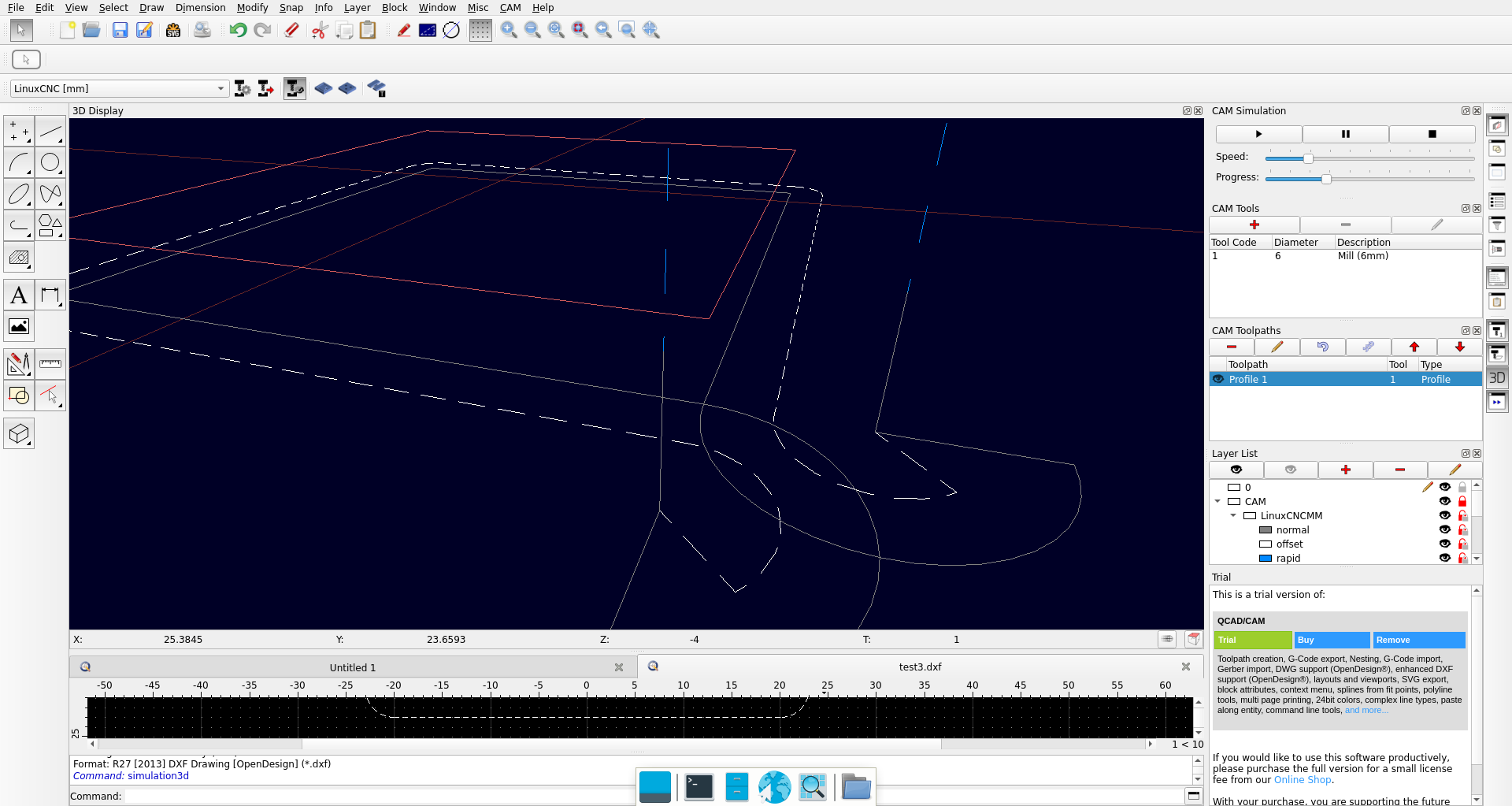
Task: Collapse the LinuxCNCMM sublayer node
Action: coord(1233,515)
